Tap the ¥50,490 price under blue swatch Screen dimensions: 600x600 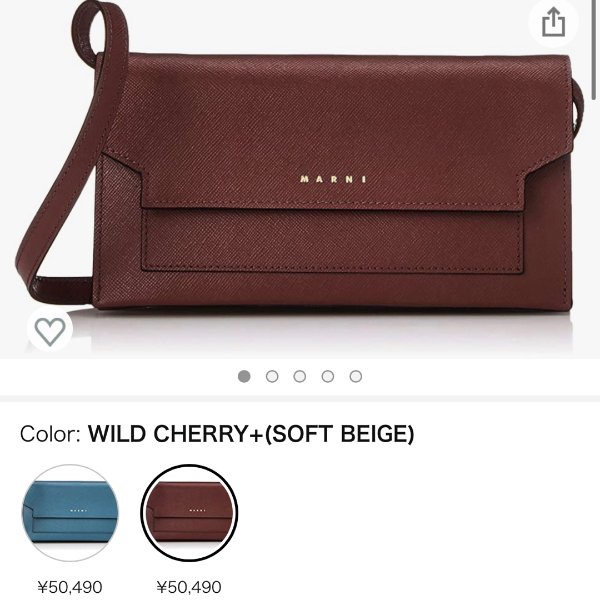[x=70, y=587]
